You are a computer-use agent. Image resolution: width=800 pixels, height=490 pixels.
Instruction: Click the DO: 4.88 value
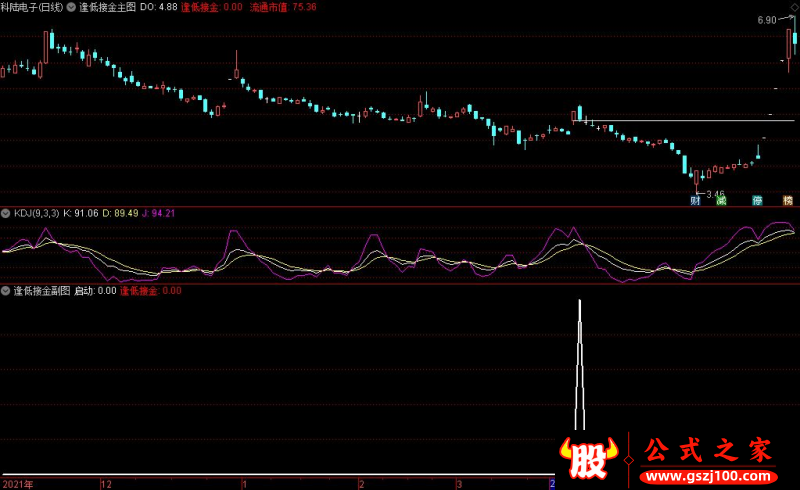(159, 7)
